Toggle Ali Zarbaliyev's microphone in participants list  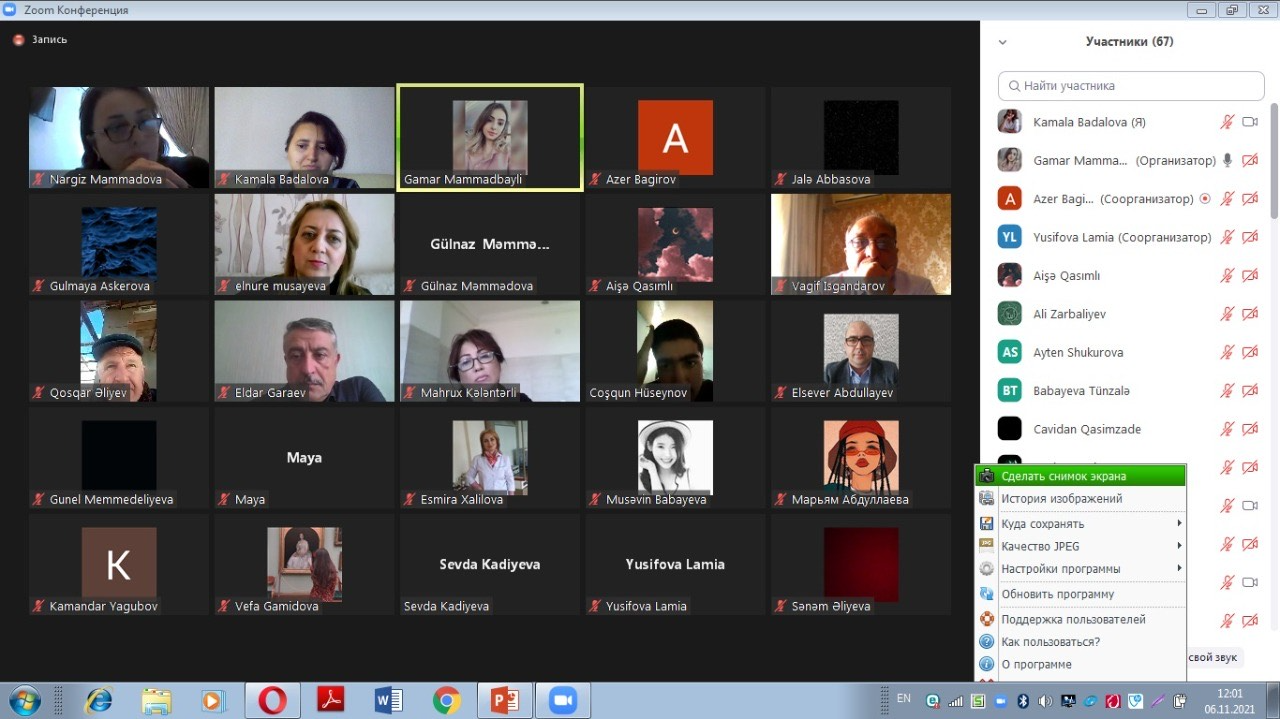pyautogui.click(x=1227, y=314)
